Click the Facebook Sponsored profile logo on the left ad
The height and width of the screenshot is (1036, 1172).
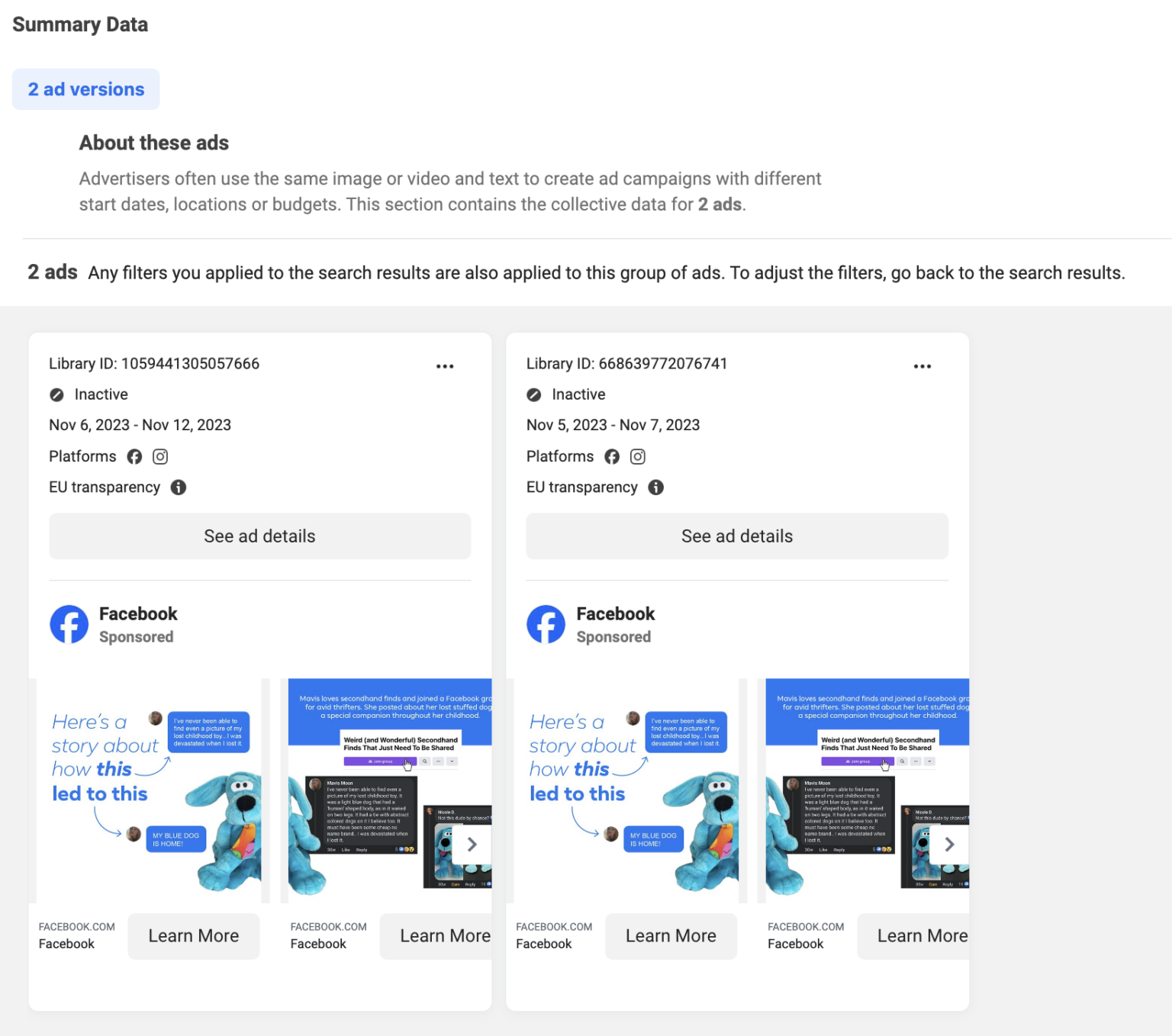tap(69, 624)
